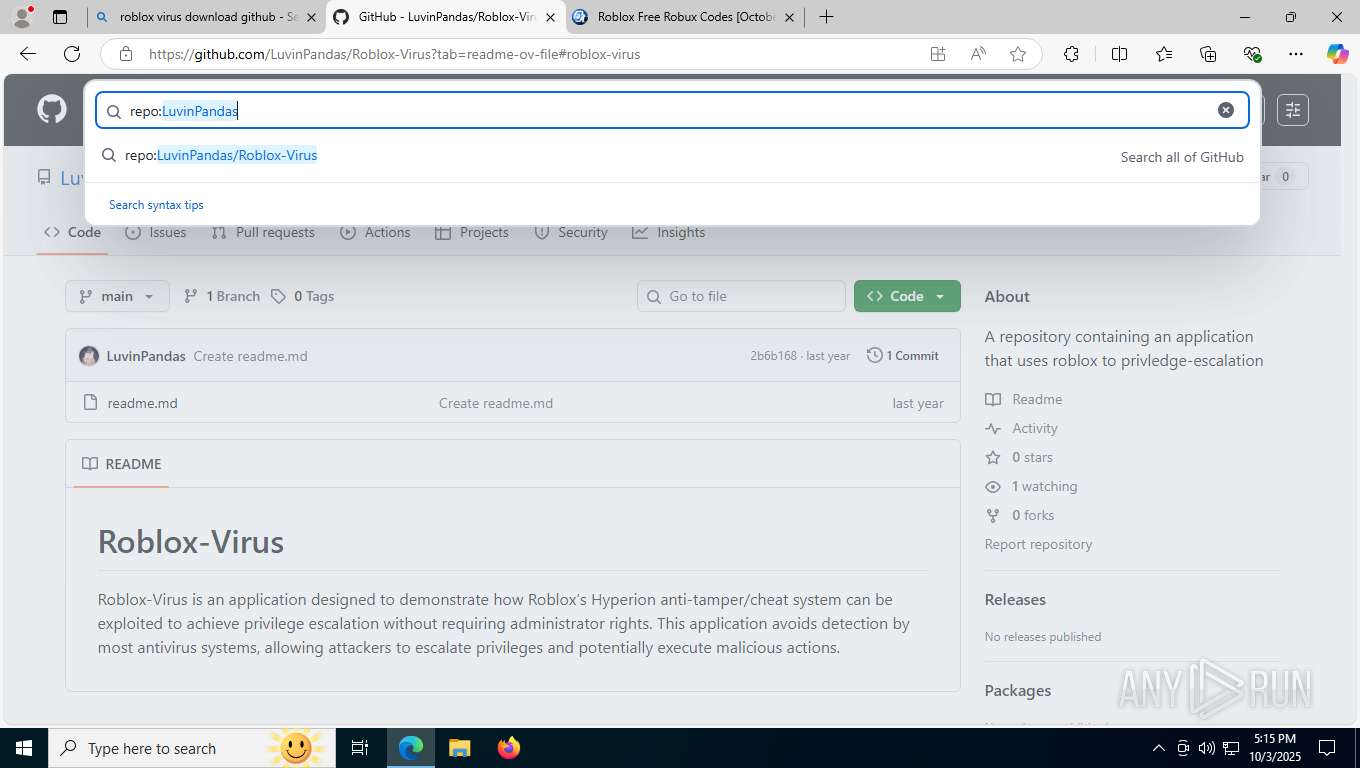Expand the main branch dropdown
This screenshot has height=768, width=1360.
click(117, 296)
